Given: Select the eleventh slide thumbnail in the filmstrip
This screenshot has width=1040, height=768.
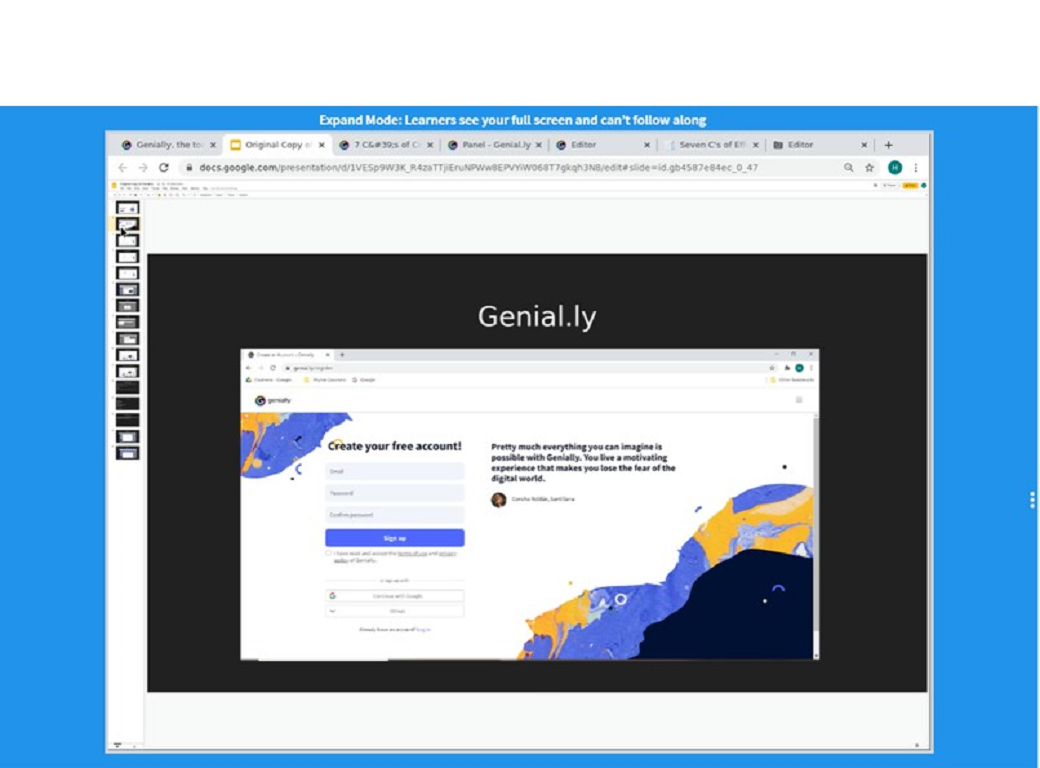Looking at the screenshot, I should (127, 371).
